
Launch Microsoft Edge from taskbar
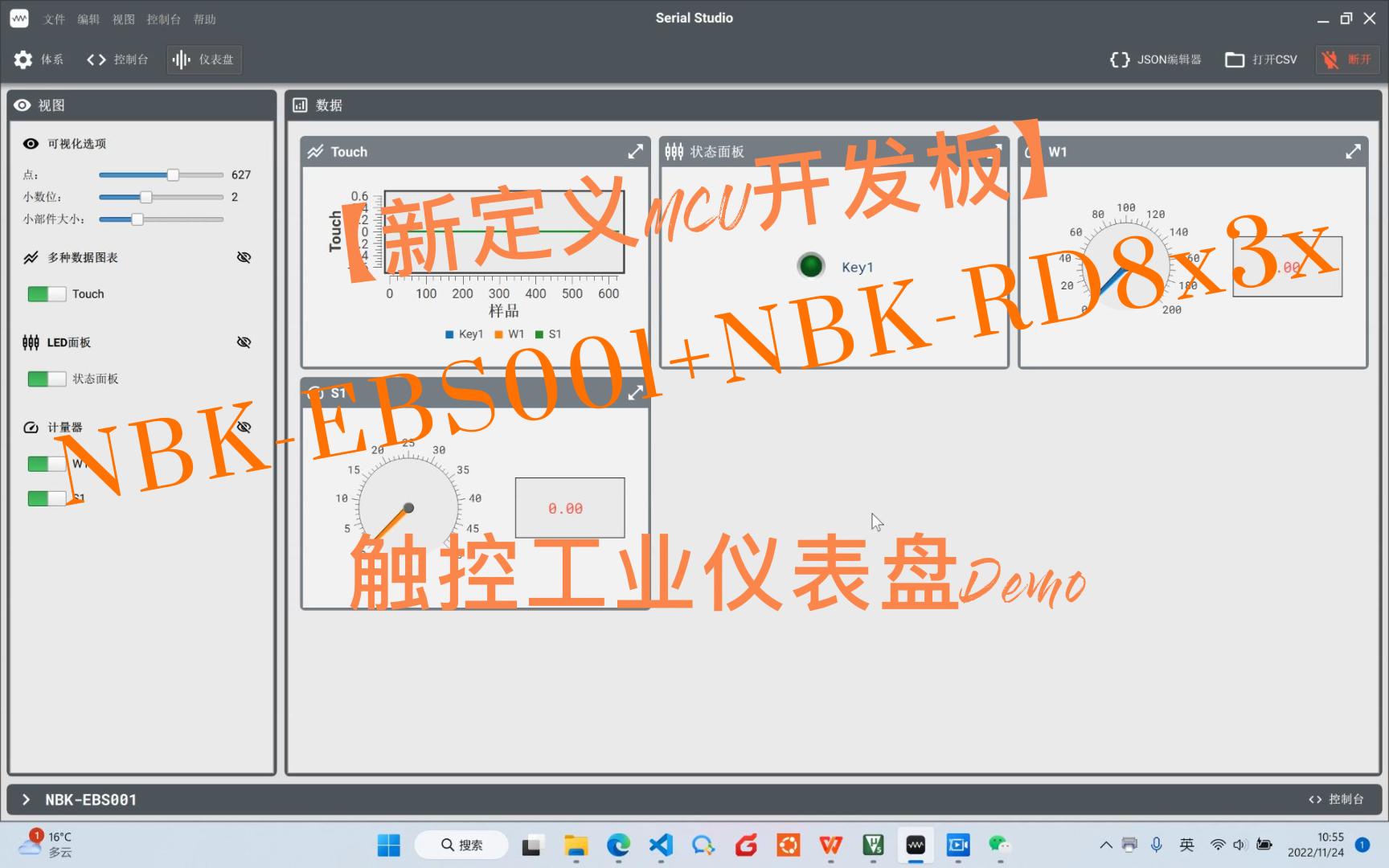pyautogui.click(x=618, y=845)
